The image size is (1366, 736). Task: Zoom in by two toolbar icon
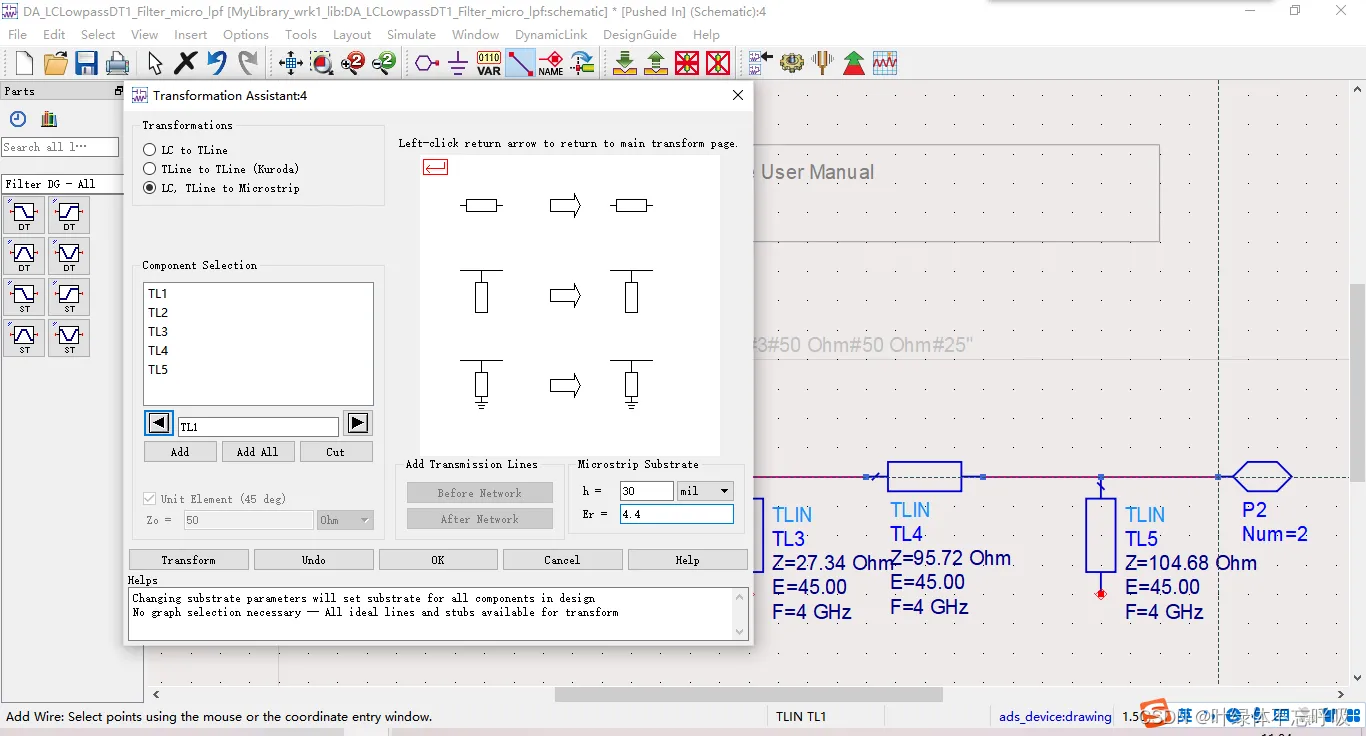tap(353, 64)
